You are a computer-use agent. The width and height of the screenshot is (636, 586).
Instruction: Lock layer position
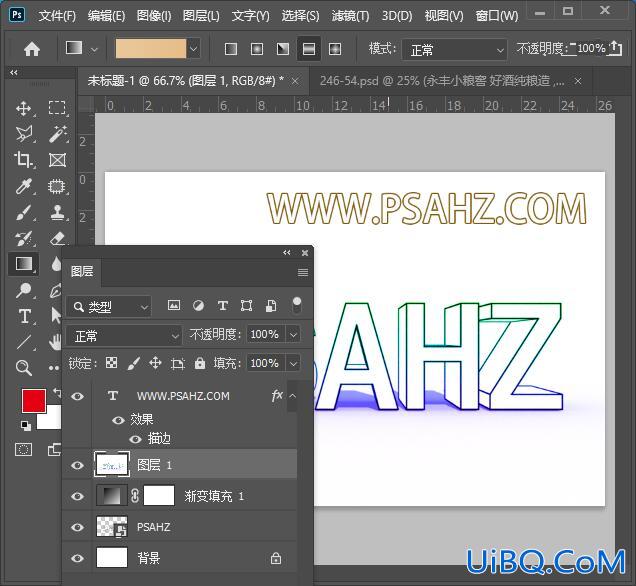tap(155, 363)
